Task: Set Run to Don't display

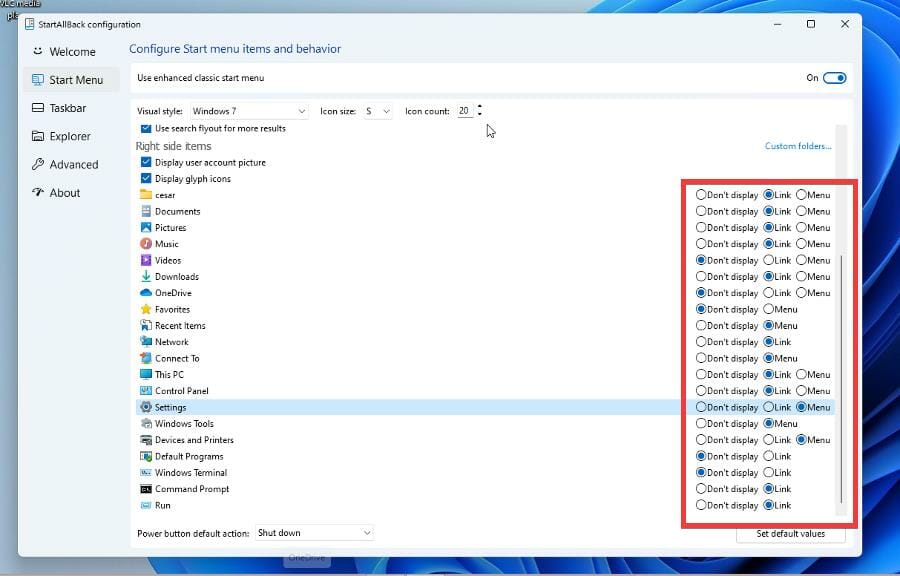Action: pos(701,505)
